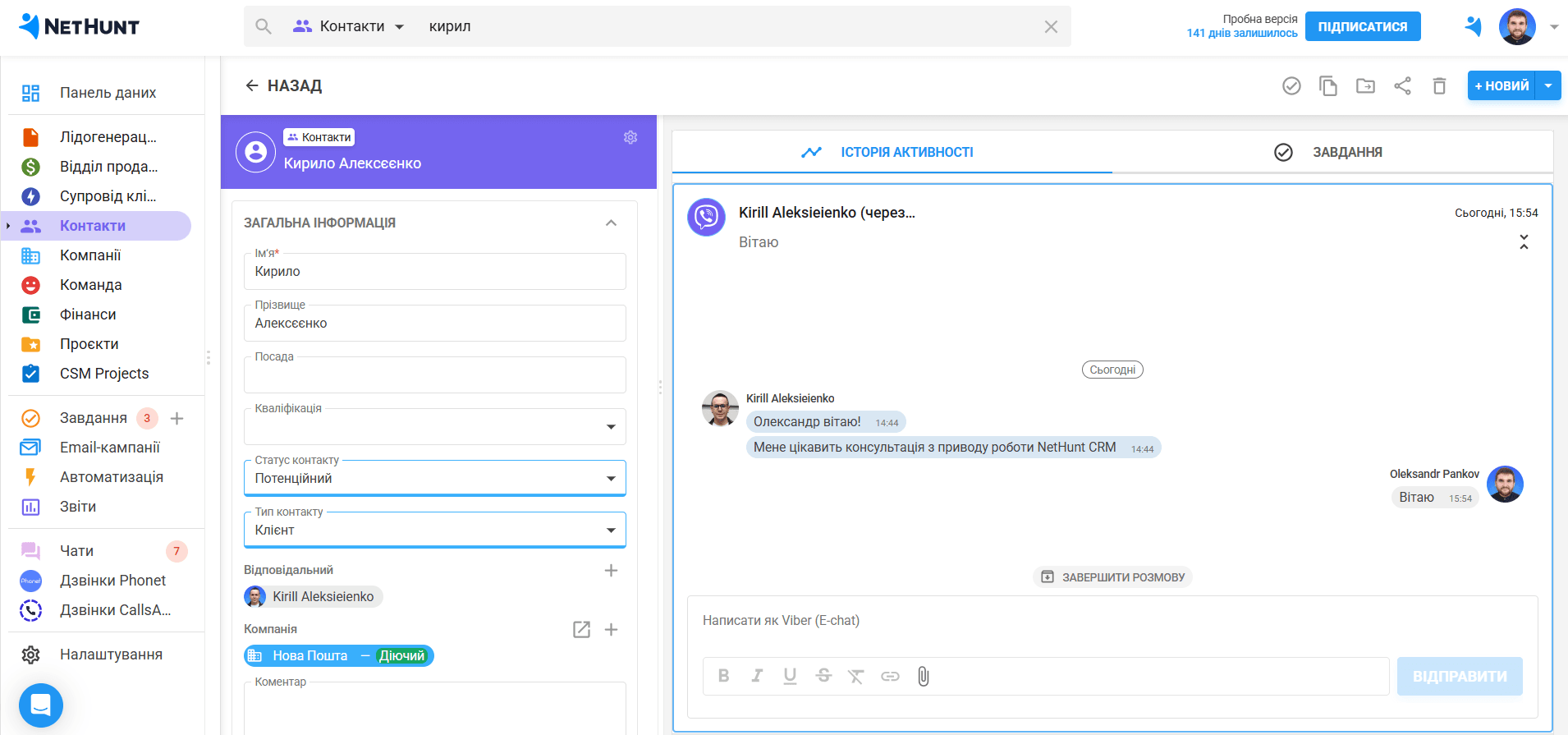Click the Підписатися button
This screenshot has width=1568, height=735.
point(1363,26)
